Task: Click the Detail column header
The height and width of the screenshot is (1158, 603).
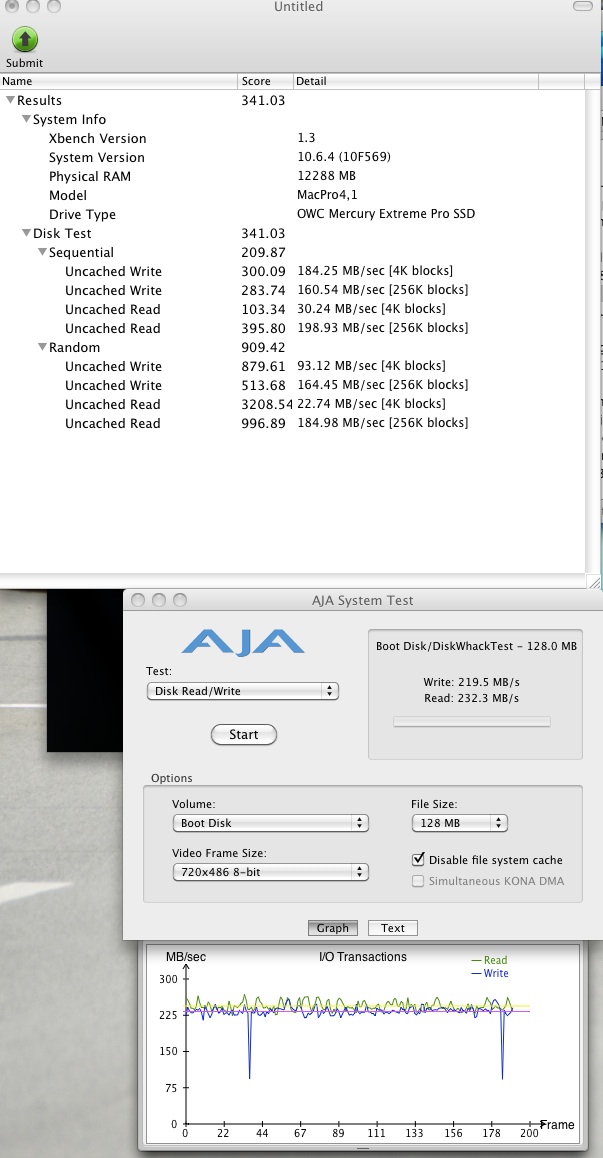Action: coord(416,81)
